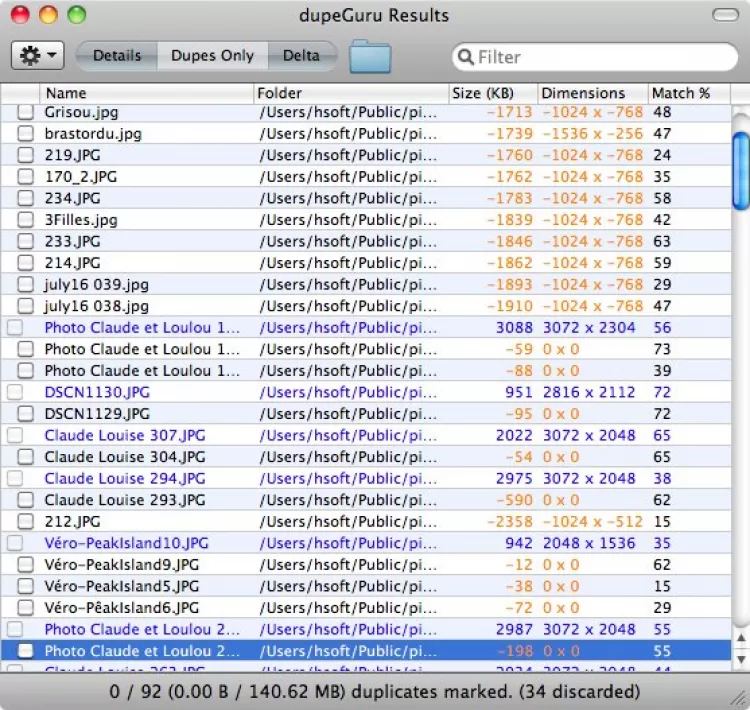
Task: Mark Claude Louise 304.JPG as duplicate
Action: pyautogui.click(x=25, y=457)
